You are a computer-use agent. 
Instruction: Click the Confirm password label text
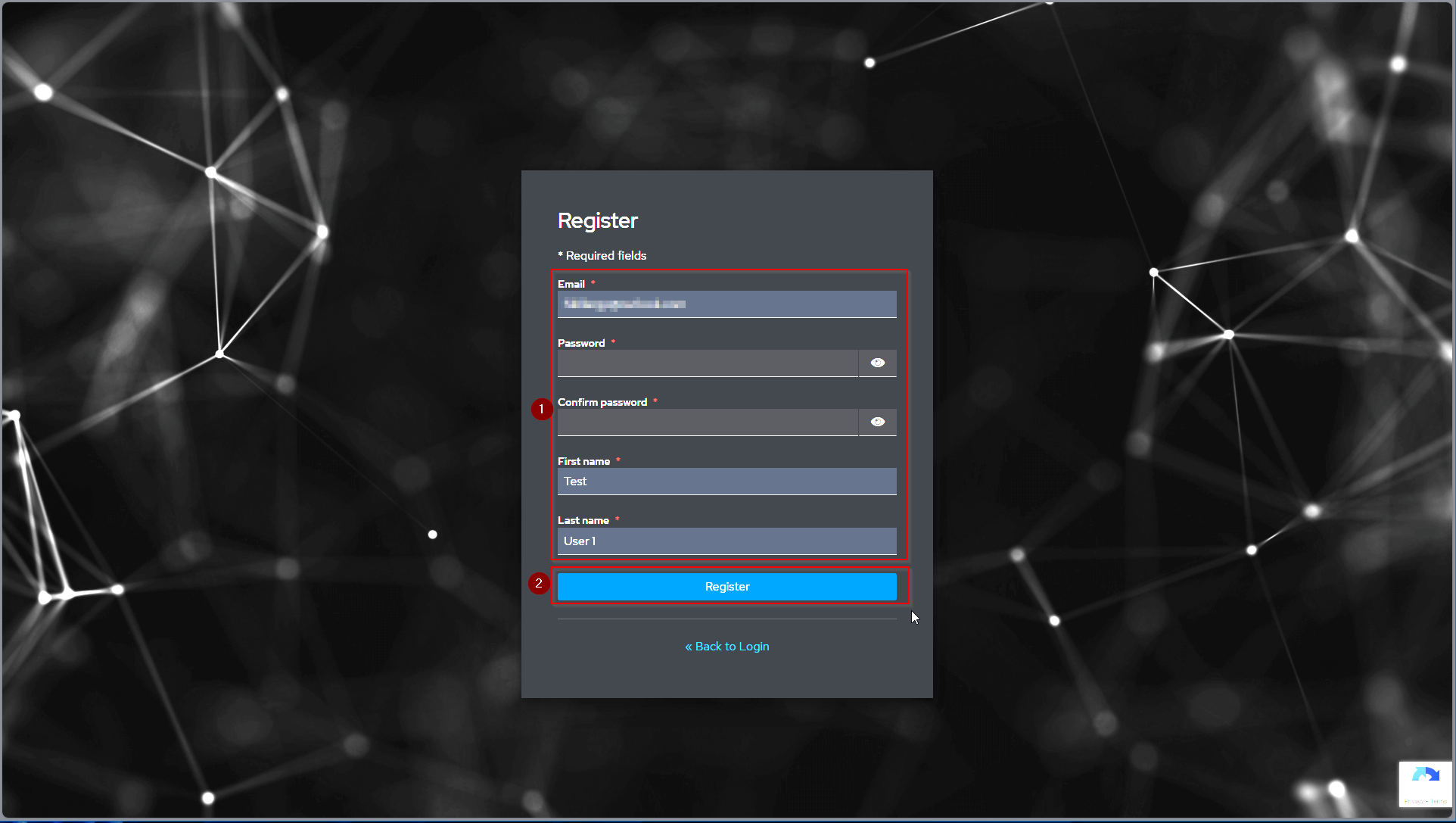tap(602, 402)
